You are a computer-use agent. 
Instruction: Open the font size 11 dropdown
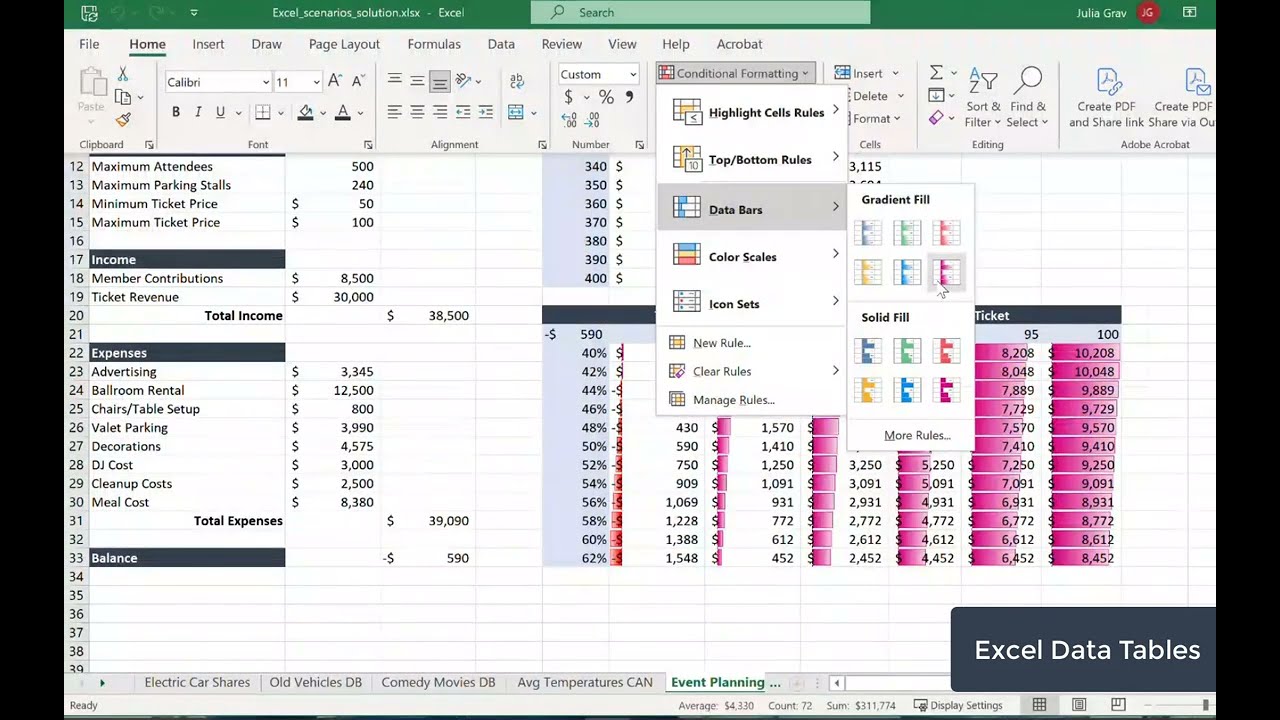[x=316, y=82]
